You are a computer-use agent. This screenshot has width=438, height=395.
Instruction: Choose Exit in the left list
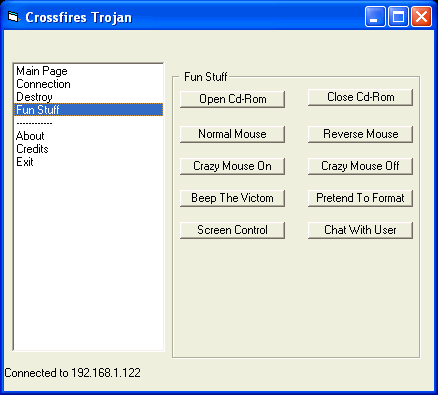[88, 162]
